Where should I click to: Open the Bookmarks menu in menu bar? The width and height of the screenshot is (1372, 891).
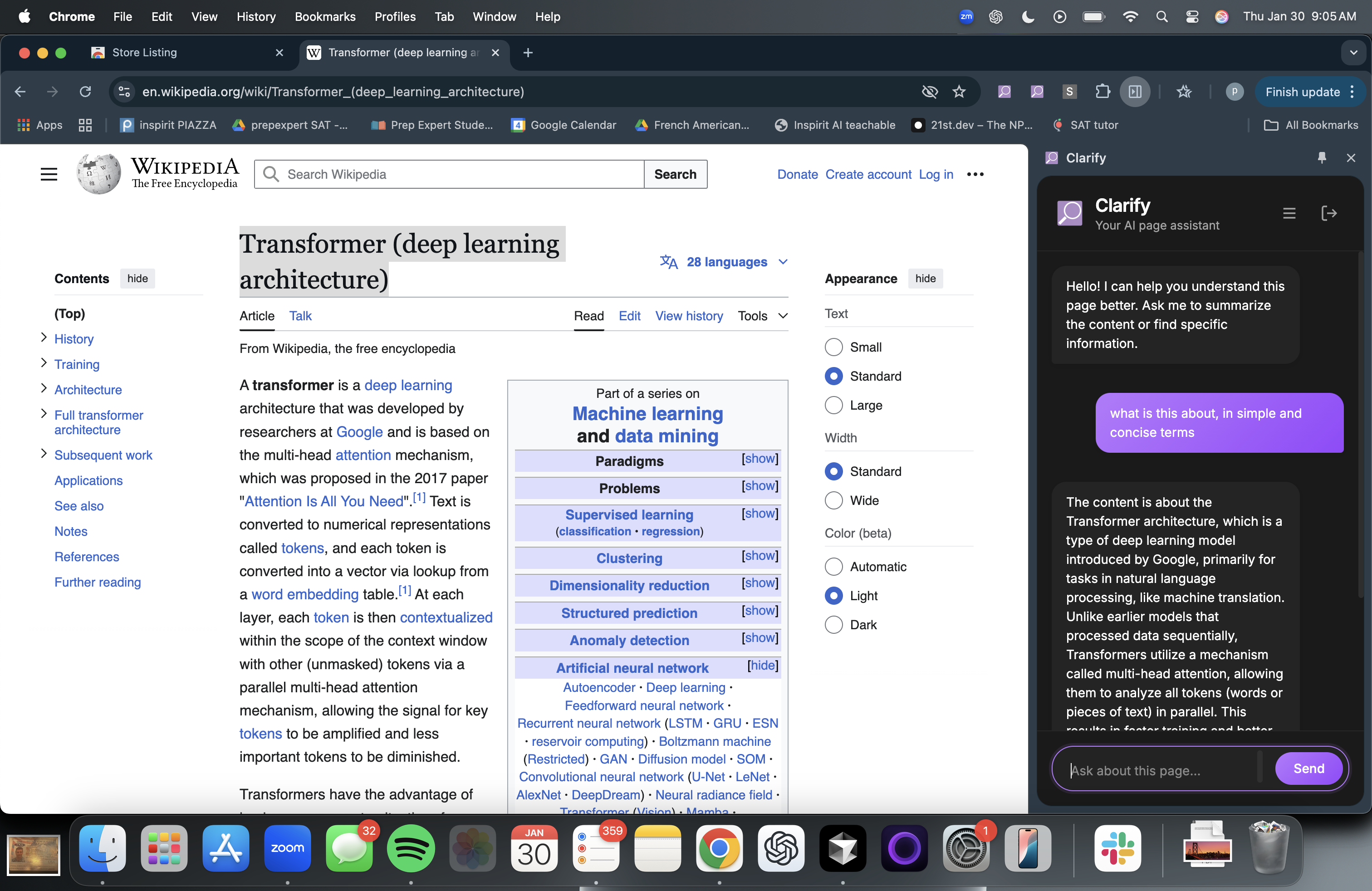pos(324,17)
